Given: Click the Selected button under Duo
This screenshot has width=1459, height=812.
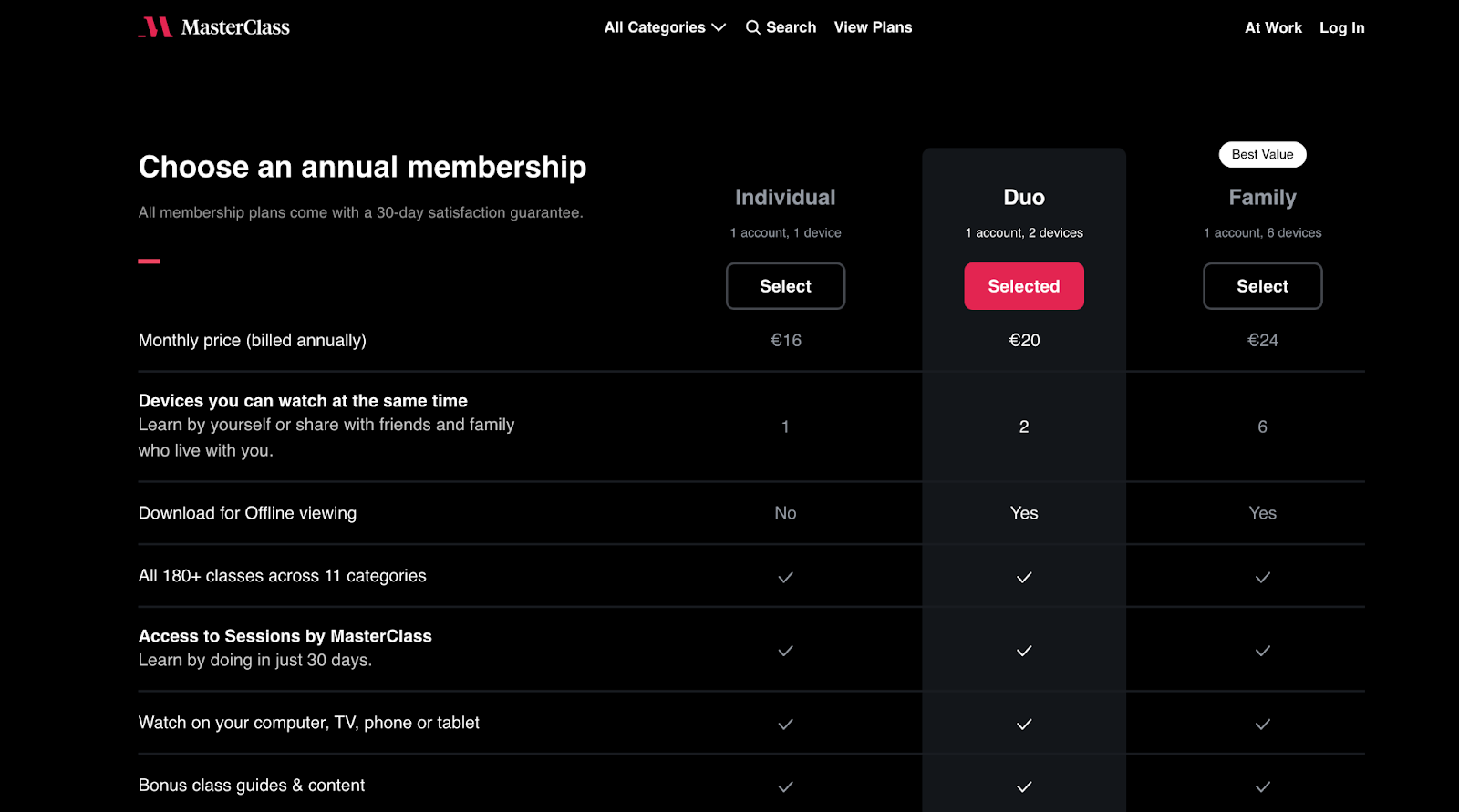Looking at the screenshot, I should pos(1024,286).
